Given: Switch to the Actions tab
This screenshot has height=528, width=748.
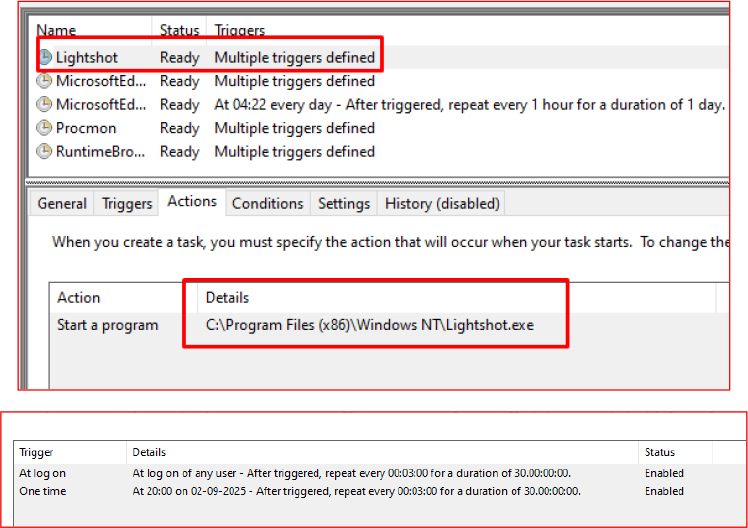Looking at the screenshot, I should [192, 202].
